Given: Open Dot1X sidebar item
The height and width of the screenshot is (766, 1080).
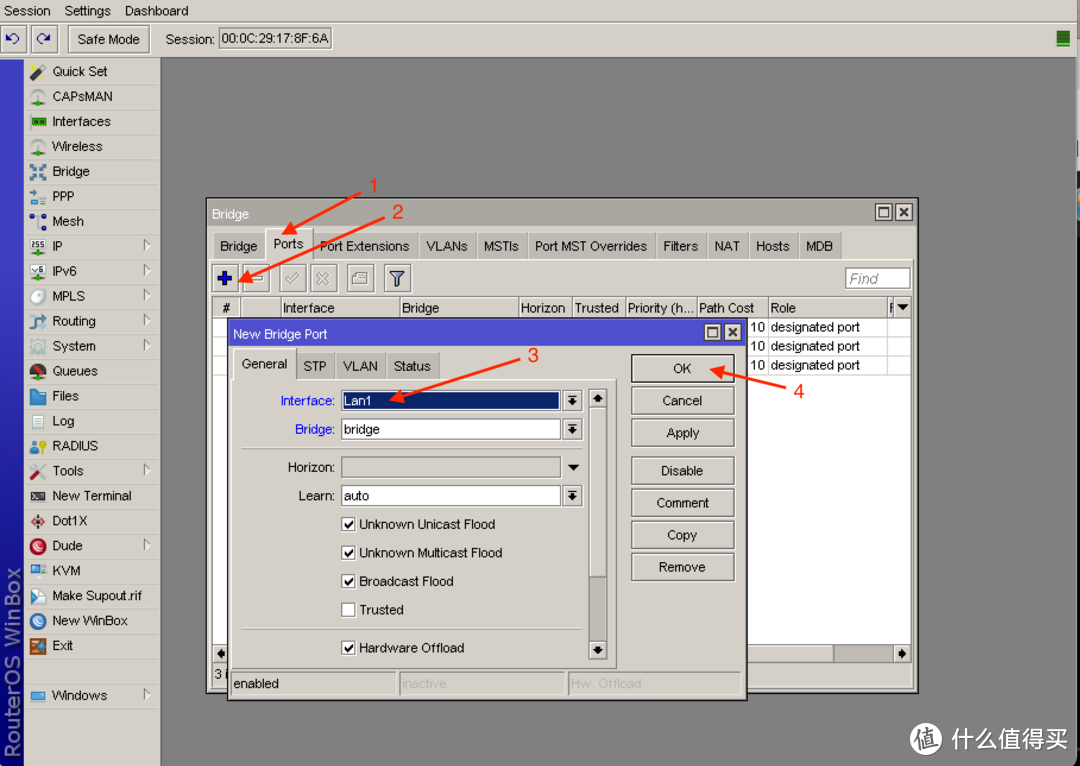Looking at the screenshot, I should click(x=93, y=521).
